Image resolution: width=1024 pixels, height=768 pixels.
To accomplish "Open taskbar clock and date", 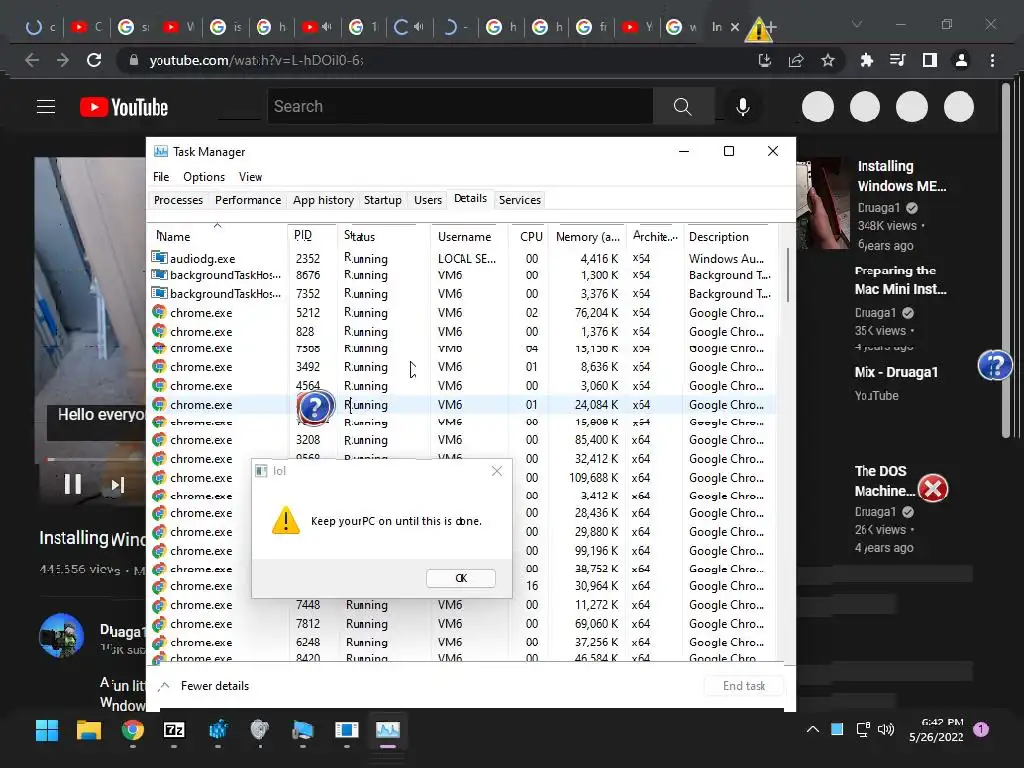I will (x=936, y=729).
